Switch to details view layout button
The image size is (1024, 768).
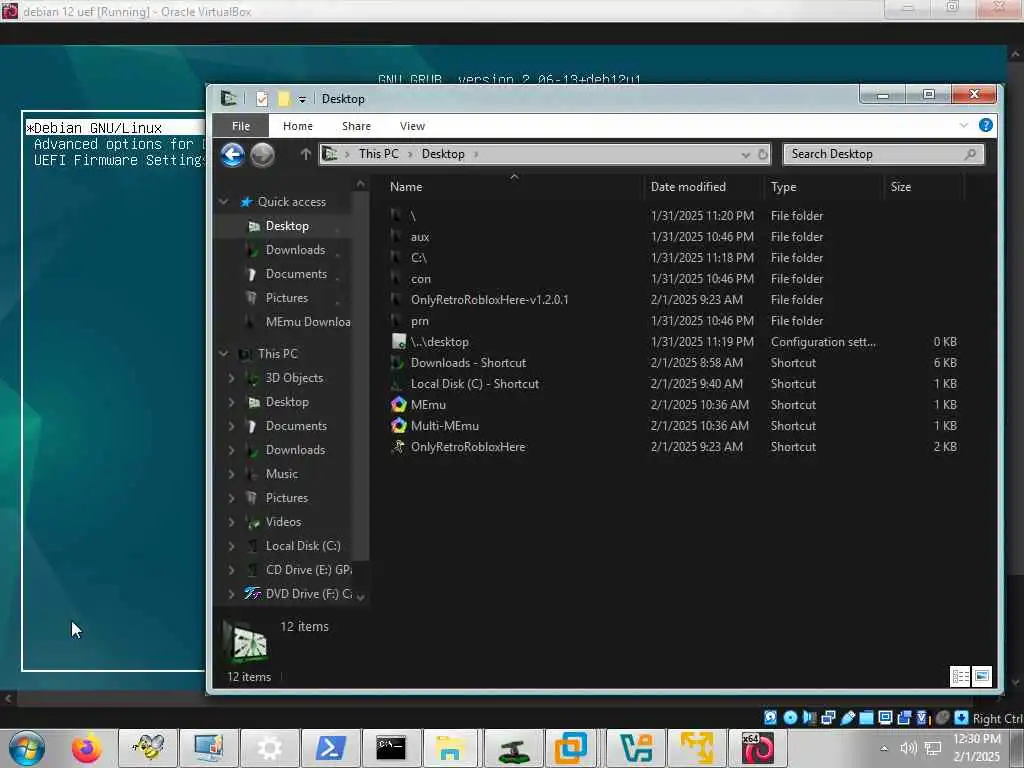point(960,677)
